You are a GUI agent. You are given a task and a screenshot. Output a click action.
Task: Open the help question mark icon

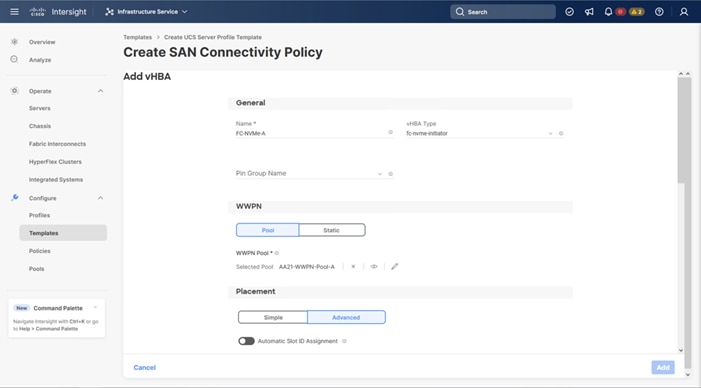[x=659, y=12]
